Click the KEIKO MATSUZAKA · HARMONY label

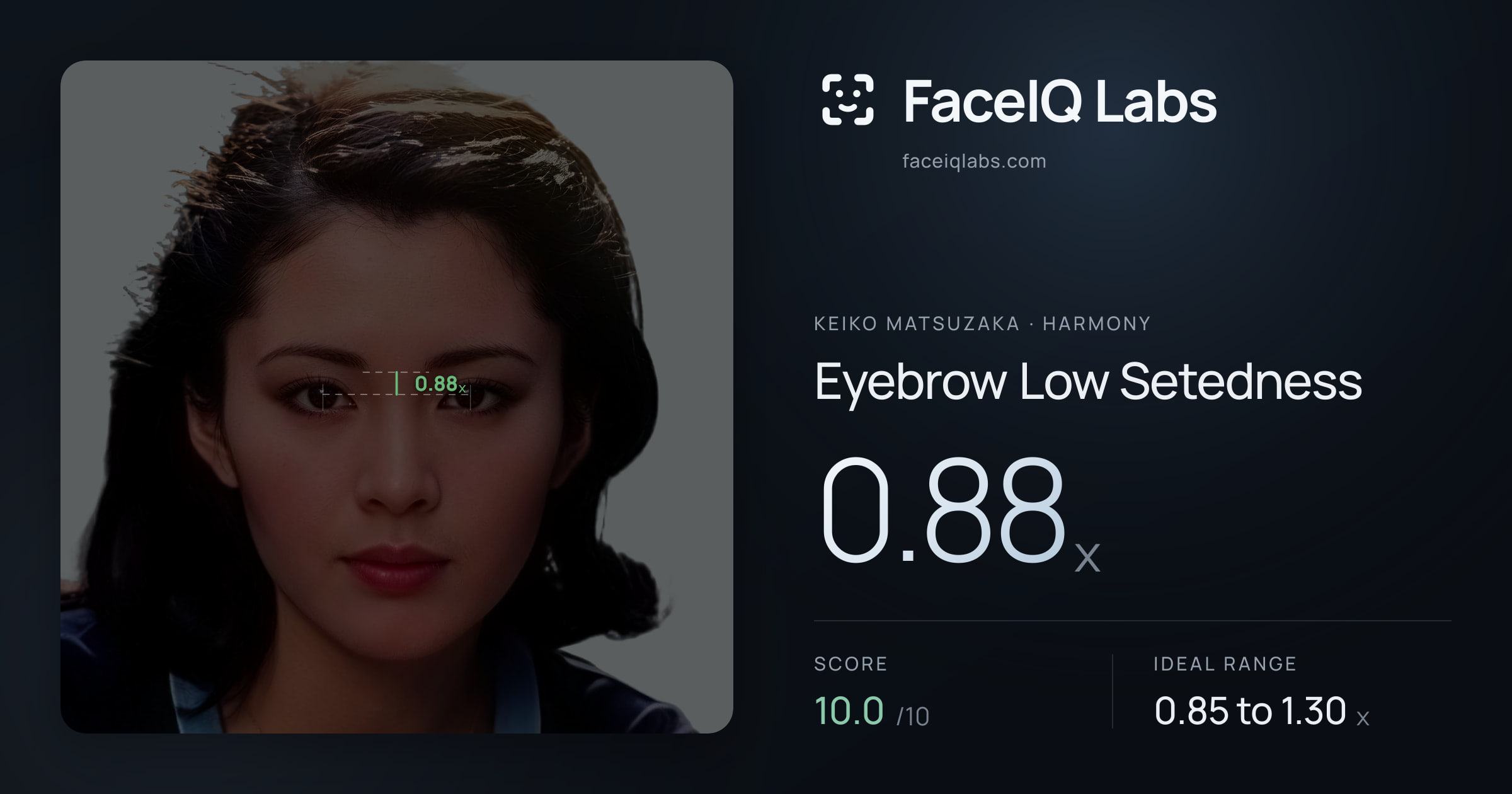(x=982, y=324)
